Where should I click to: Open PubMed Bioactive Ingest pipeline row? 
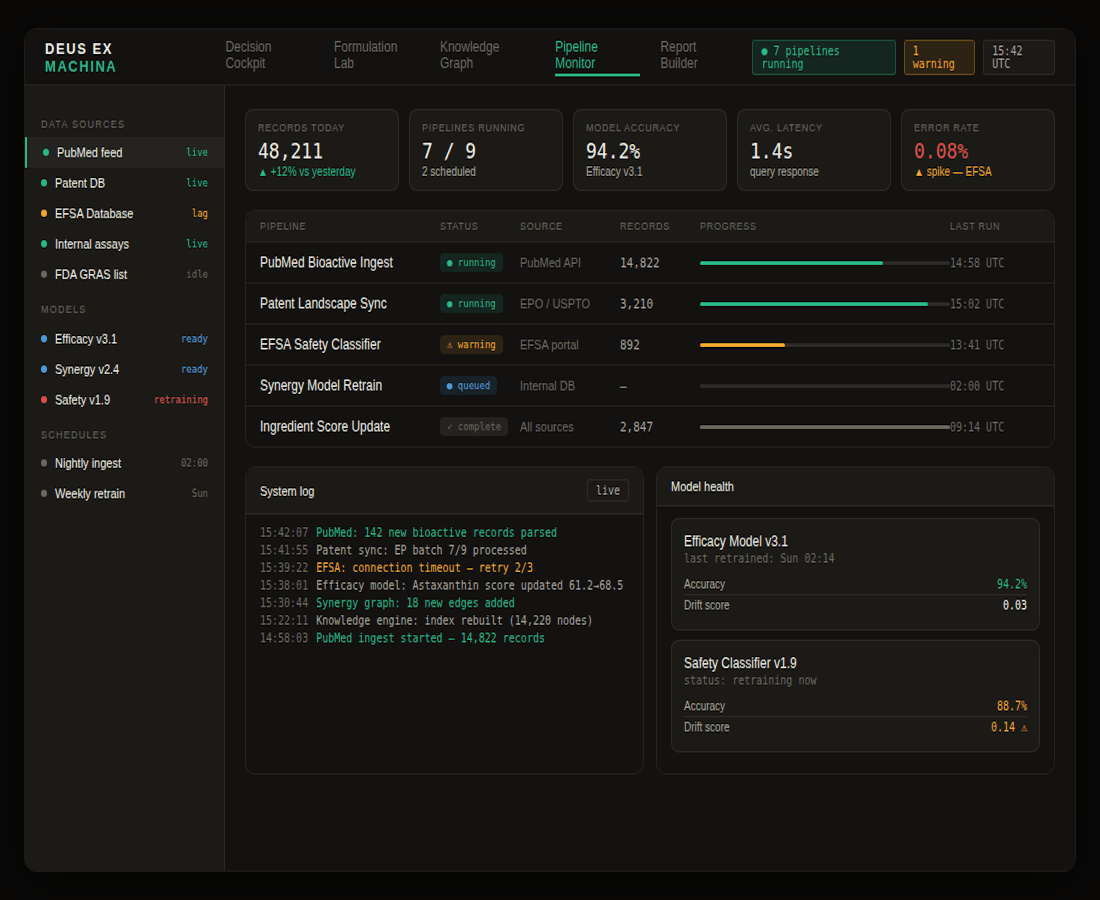pos(650,263)
